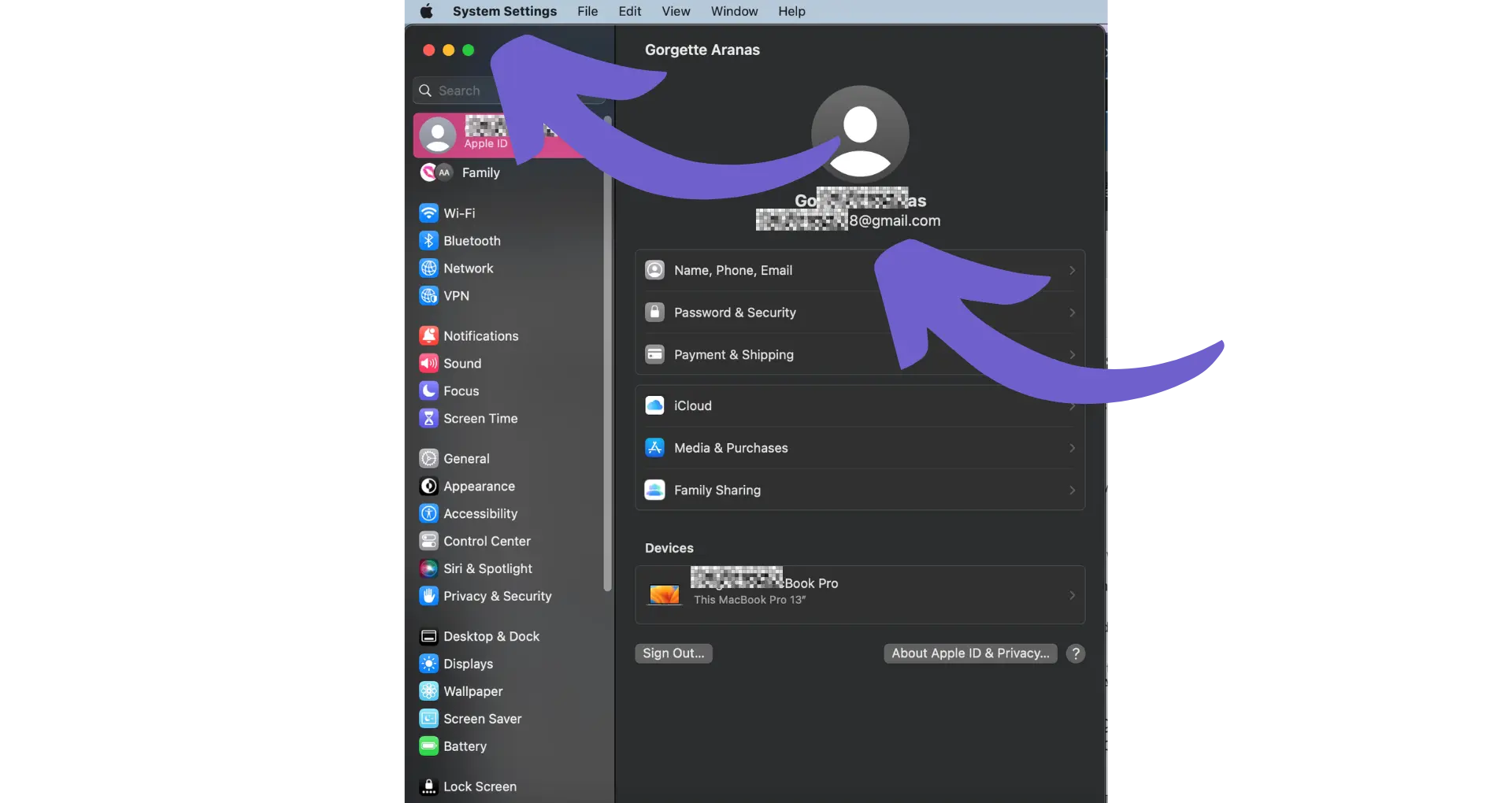Screen dimensions: 1512x803
Task: Open the Wallpaper icon
Action: tap(428, 692)
